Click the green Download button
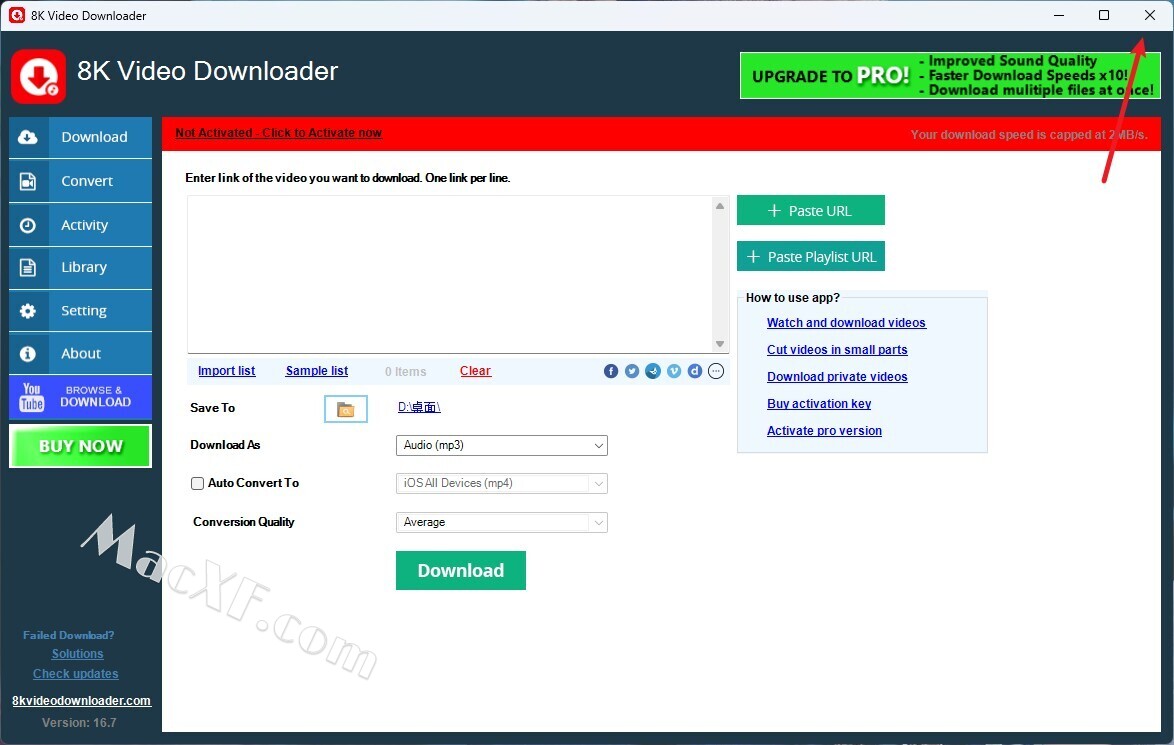This screenshot has height=745, width=1174. click(x=460, y=571)
